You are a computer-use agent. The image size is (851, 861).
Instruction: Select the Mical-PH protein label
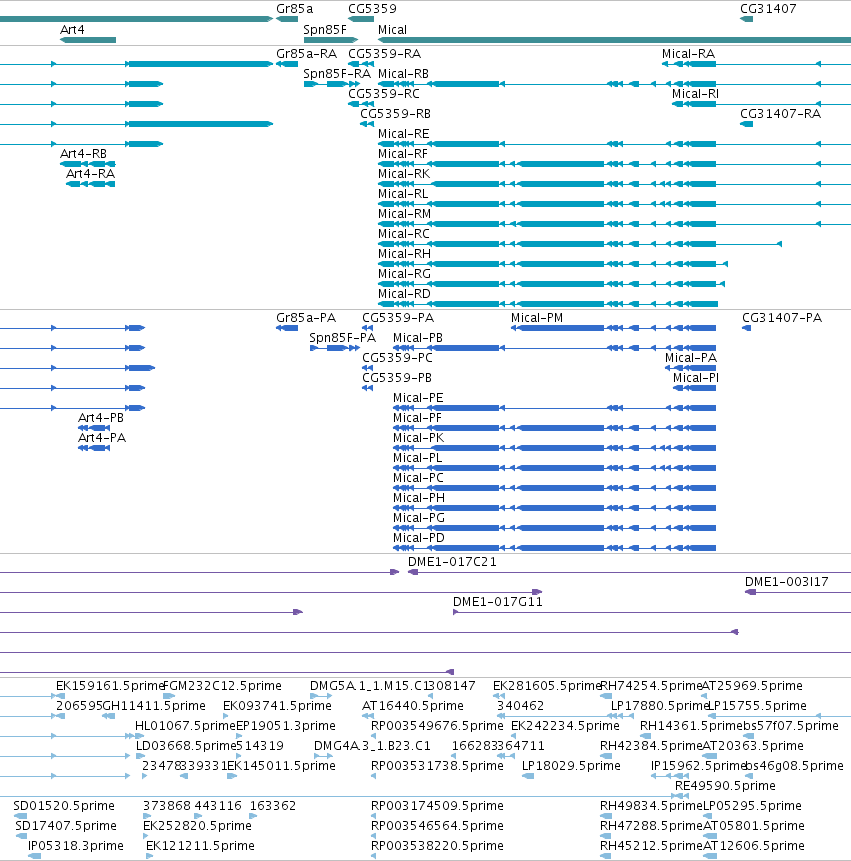(x=419, y=498)
